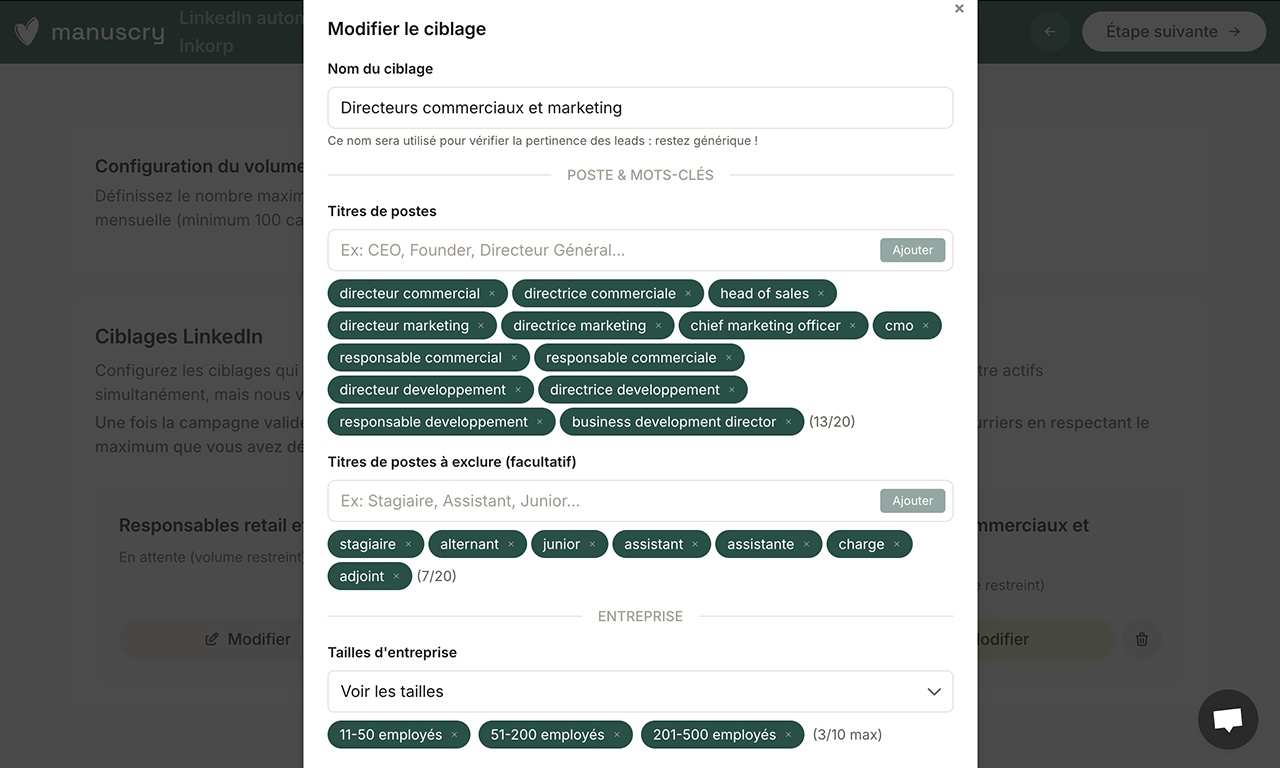Close the "Modifier le ciblage" modal
This screenshot has width=1280, height=768.
point(959,9)
